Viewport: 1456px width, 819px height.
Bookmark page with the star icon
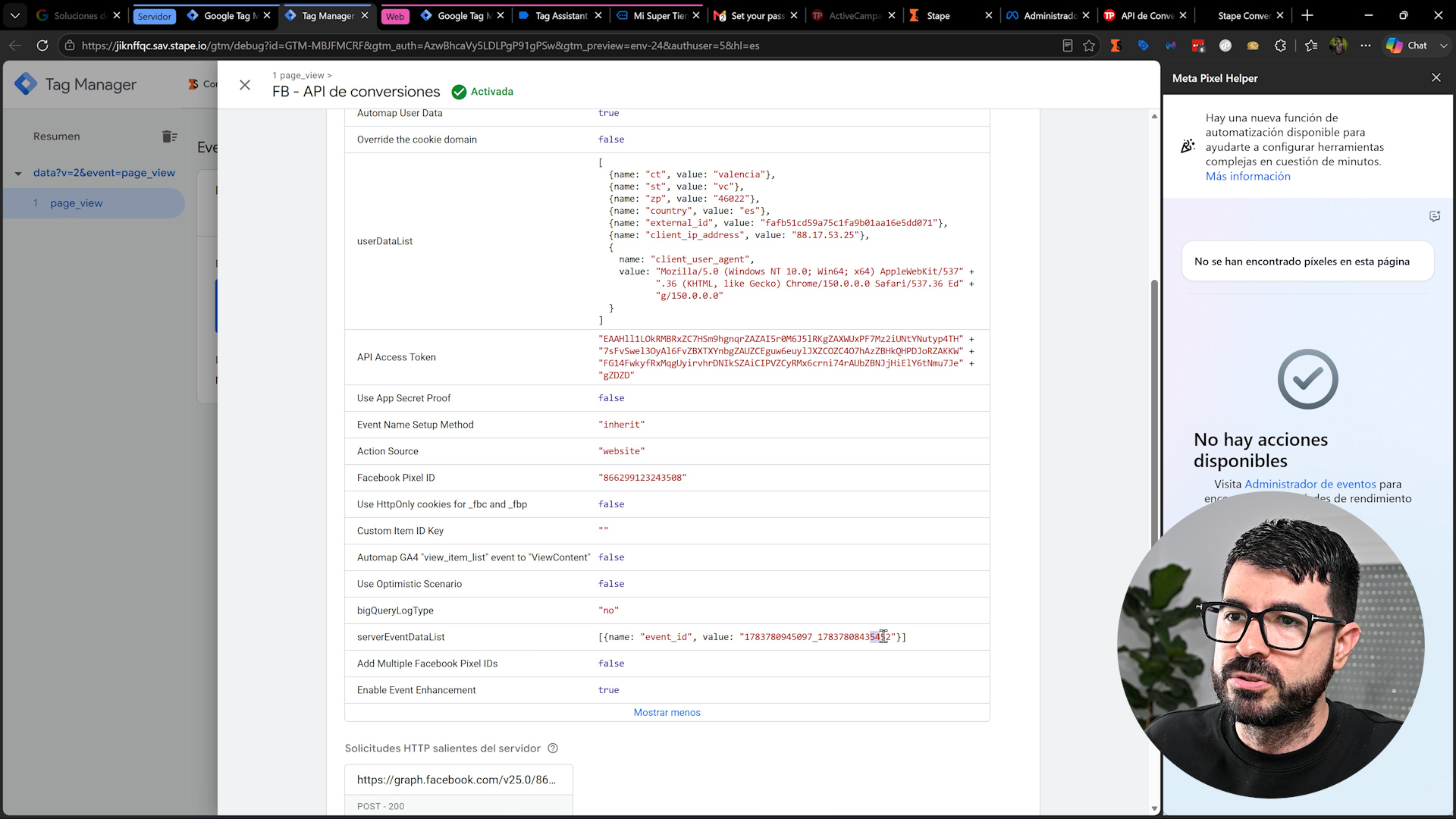(x=1089, y=45)
